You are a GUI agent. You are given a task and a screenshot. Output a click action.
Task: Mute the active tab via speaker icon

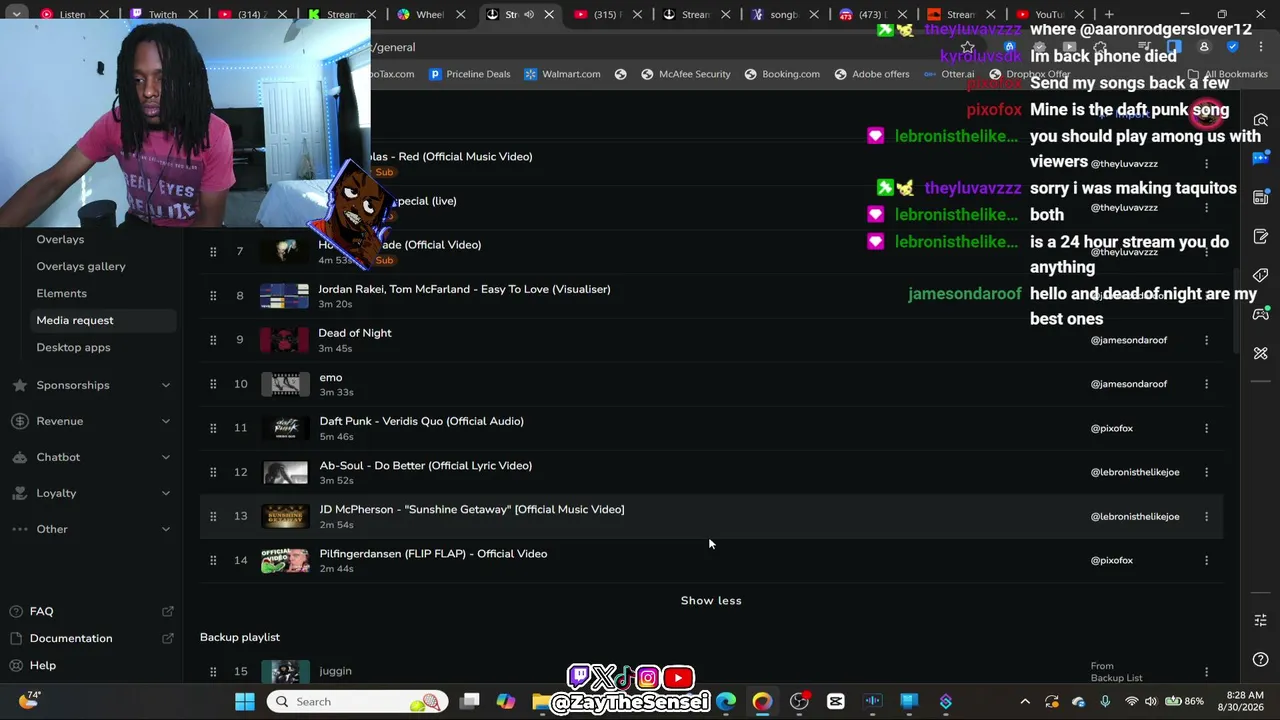[x=529, y=14]
